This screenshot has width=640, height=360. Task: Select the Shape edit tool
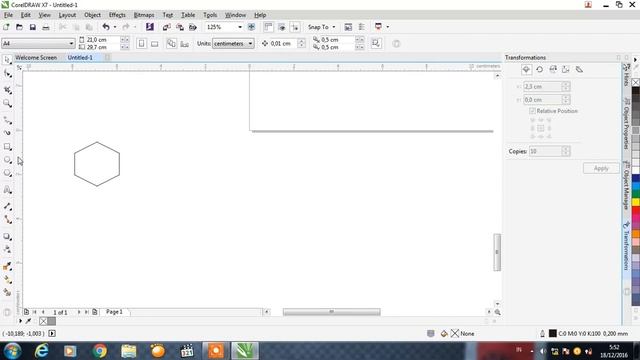coord(7,74)
